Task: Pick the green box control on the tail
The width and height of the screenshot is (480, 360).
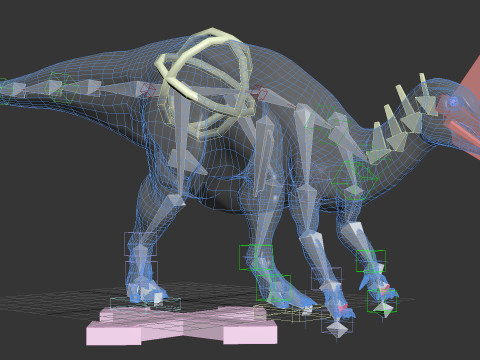Action: click(63, 87)
